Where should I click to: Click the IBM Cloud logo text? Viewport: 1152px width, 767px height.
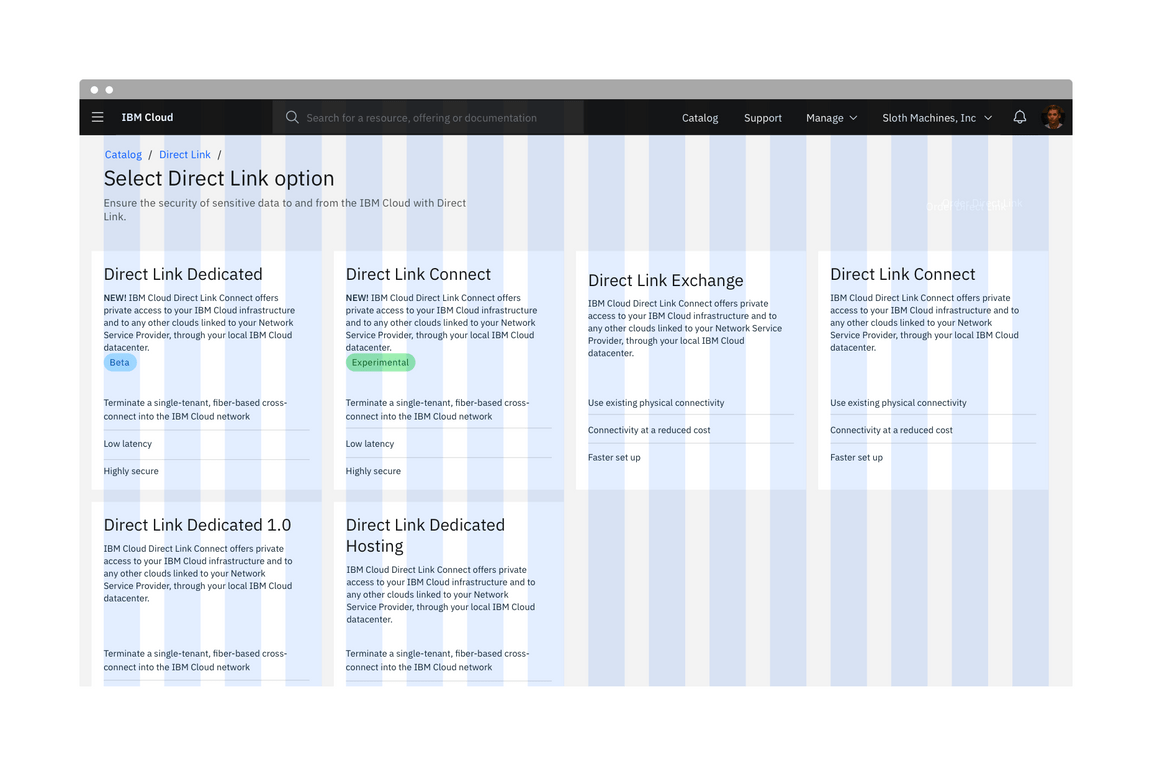(147, 118)
